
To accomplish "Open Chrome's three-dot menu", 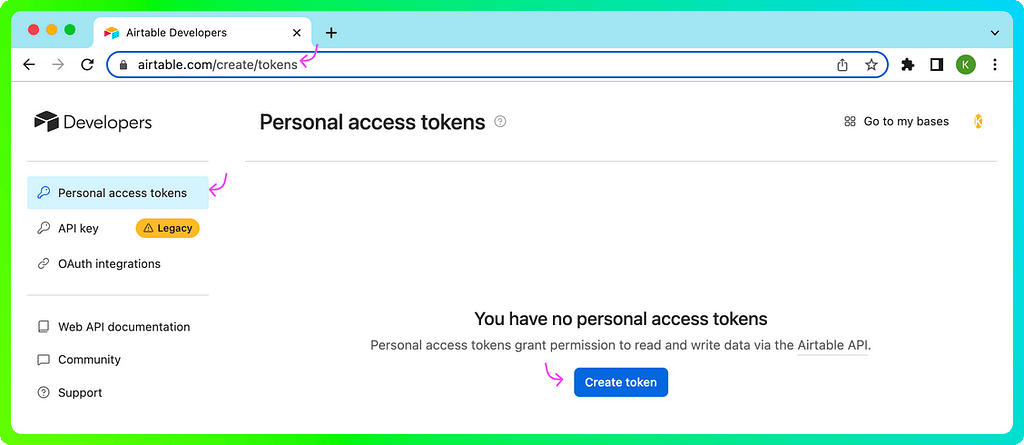I will (994, 64).
